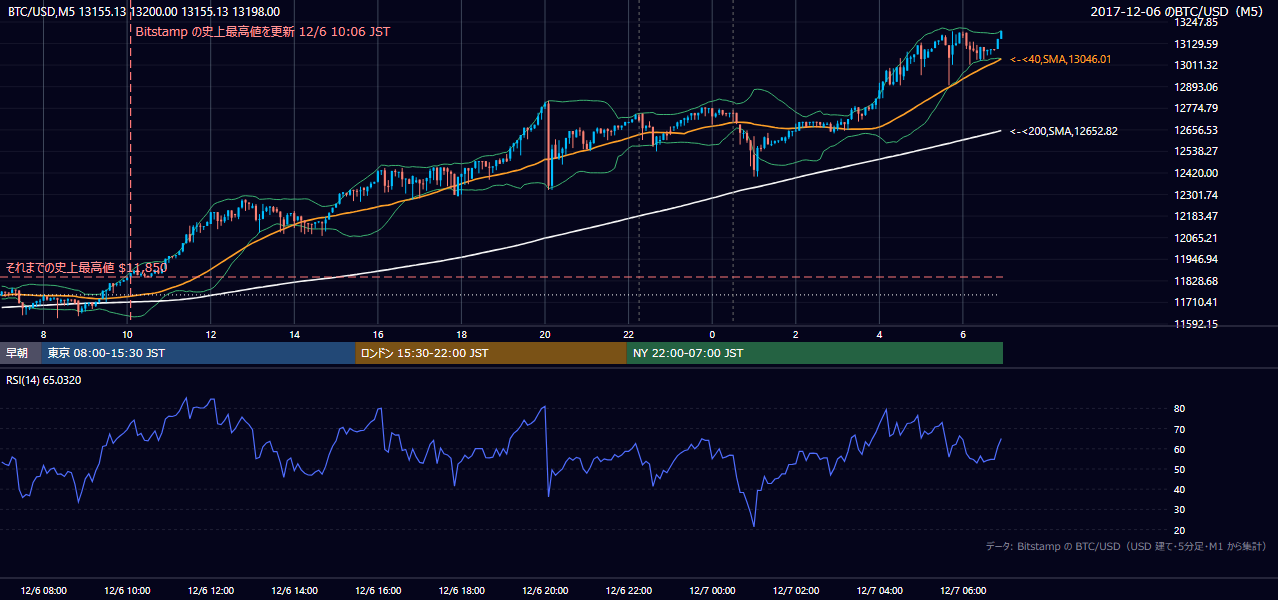Click hour tick 16 below price chart

(378, 334)
